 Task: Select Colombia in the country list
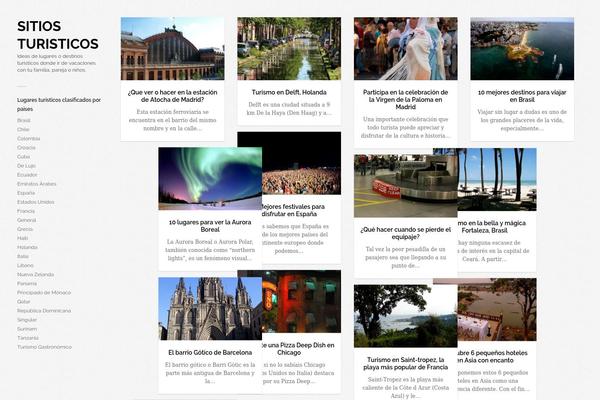click(28, 139)
